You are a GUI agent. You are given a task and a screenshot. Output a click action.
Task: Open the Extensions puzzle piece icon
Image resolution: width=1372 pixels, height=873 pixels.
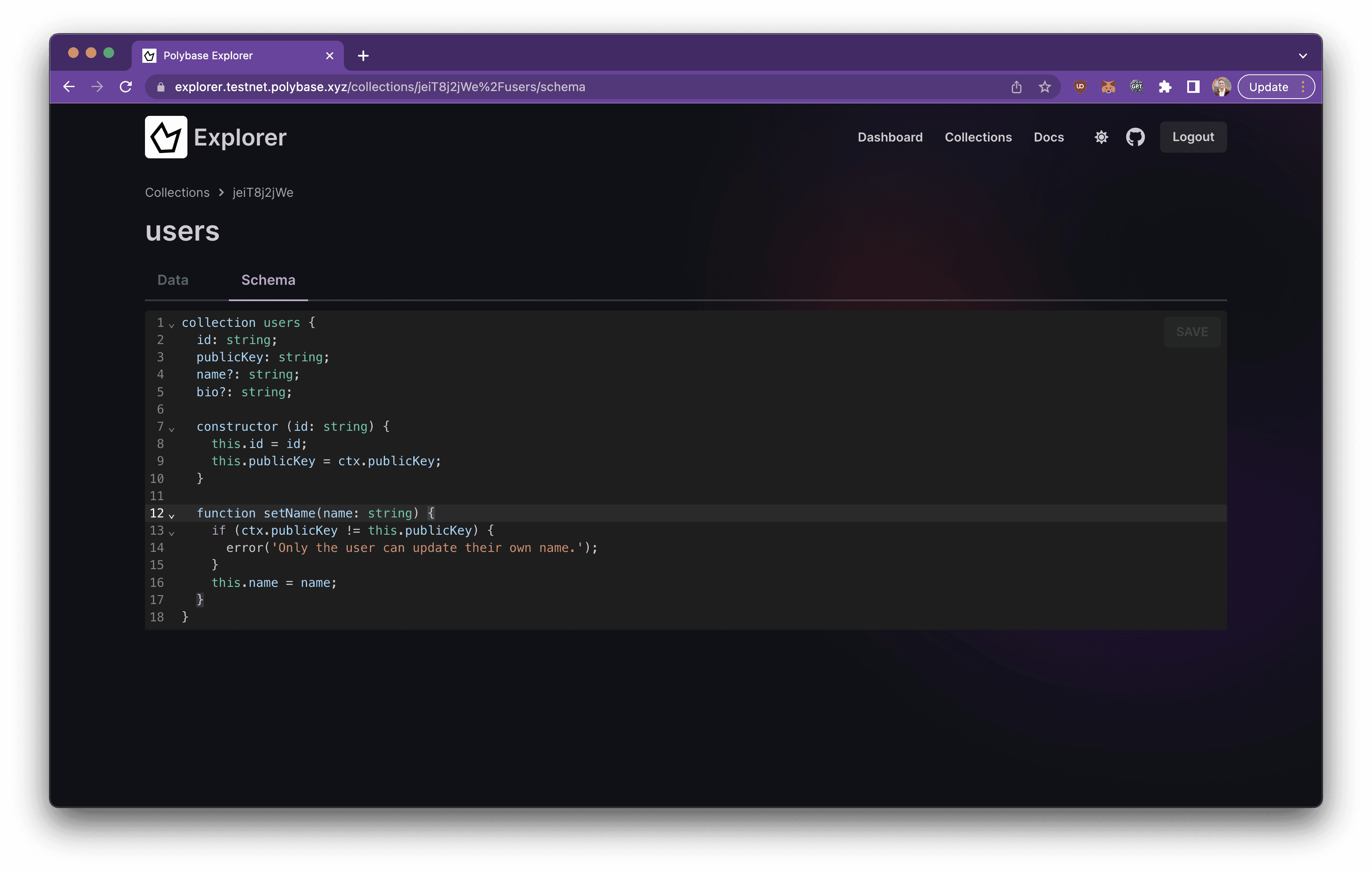(x=1165, y=87)
